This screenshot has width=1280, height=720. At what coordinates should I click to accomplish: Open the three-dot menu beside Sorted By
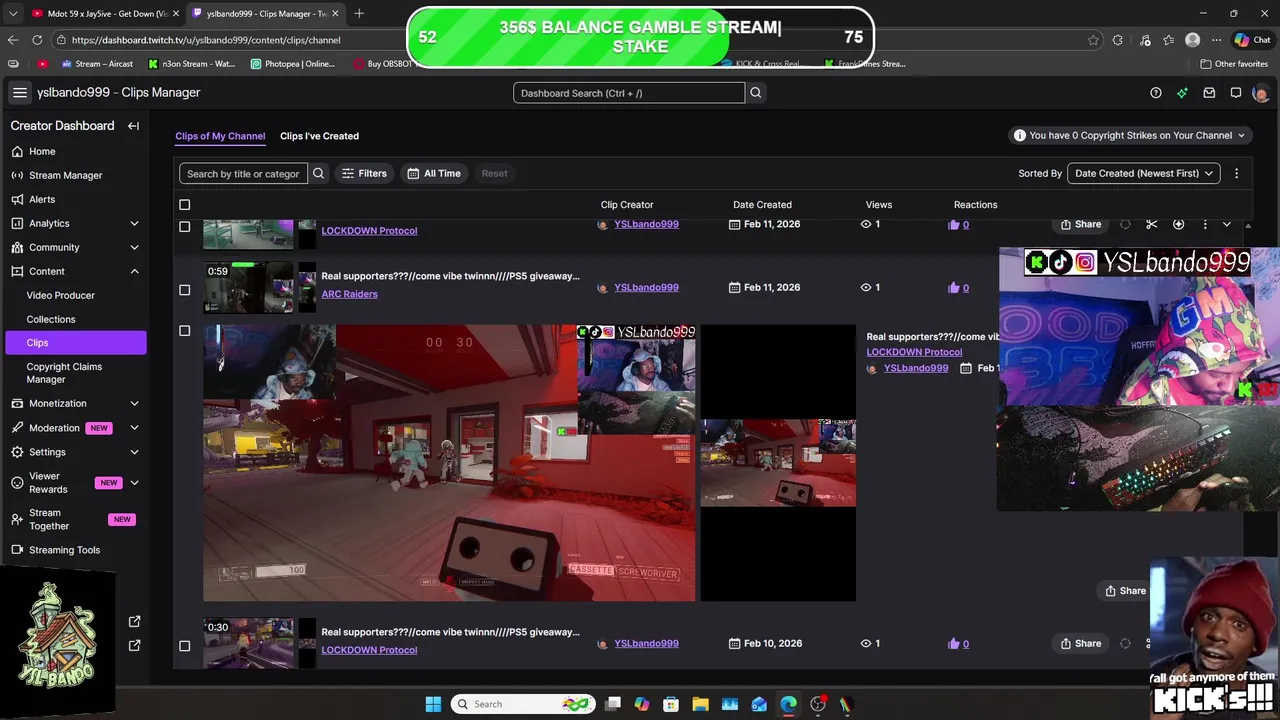tap(1236, 173)
